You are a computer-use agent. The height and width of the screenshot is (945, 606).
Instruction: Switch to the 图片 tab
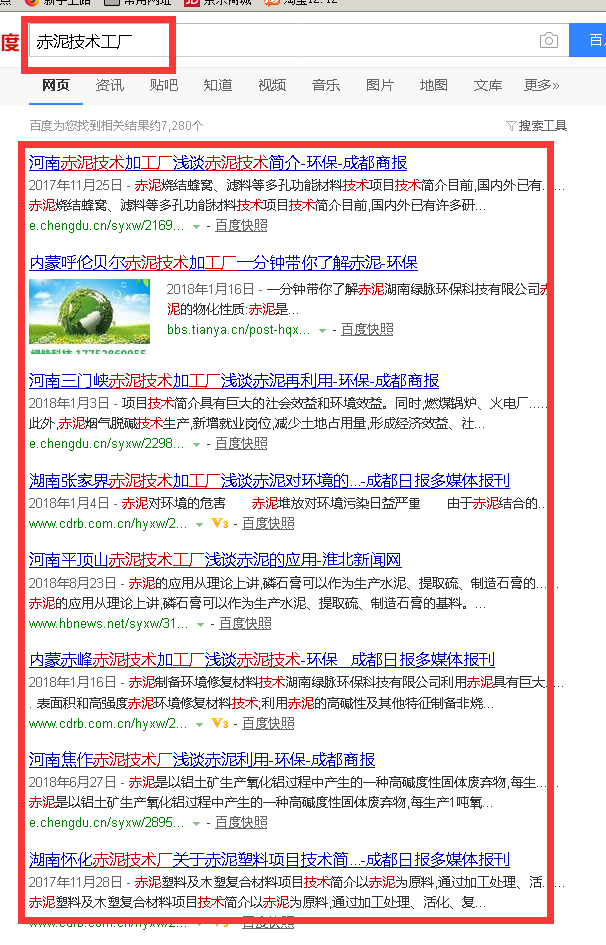pyautogui.click(x=380, y=85)
